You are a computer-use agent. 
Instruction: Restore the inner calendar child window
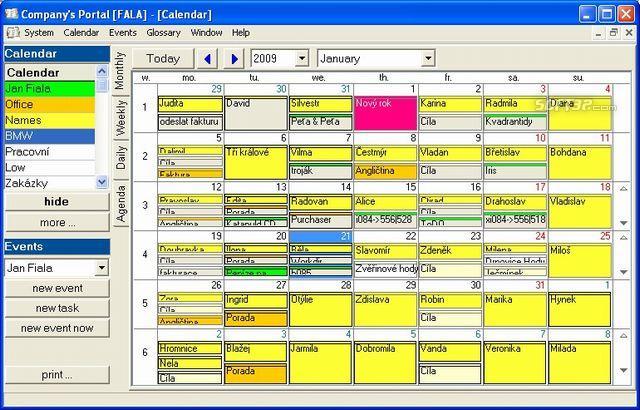point(613,33)
